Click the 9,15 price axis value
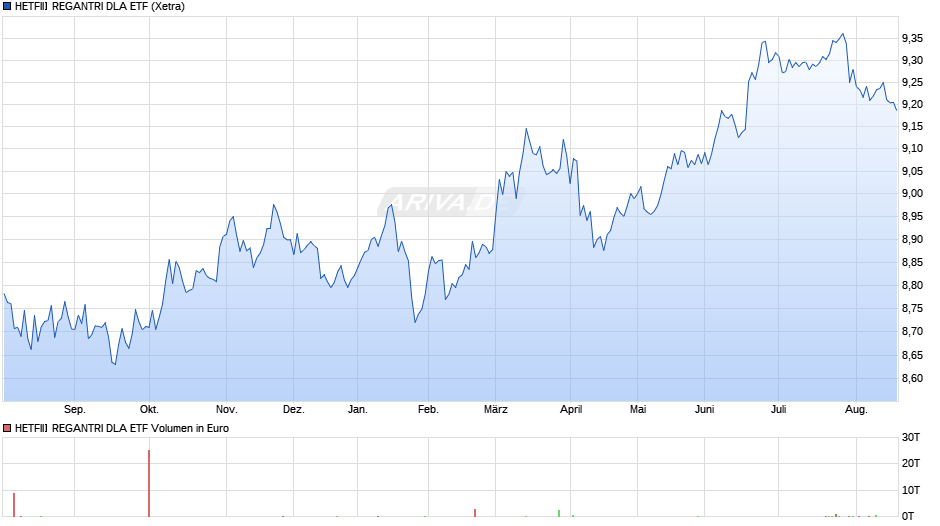The image size is (940, 526). point(912,127)
